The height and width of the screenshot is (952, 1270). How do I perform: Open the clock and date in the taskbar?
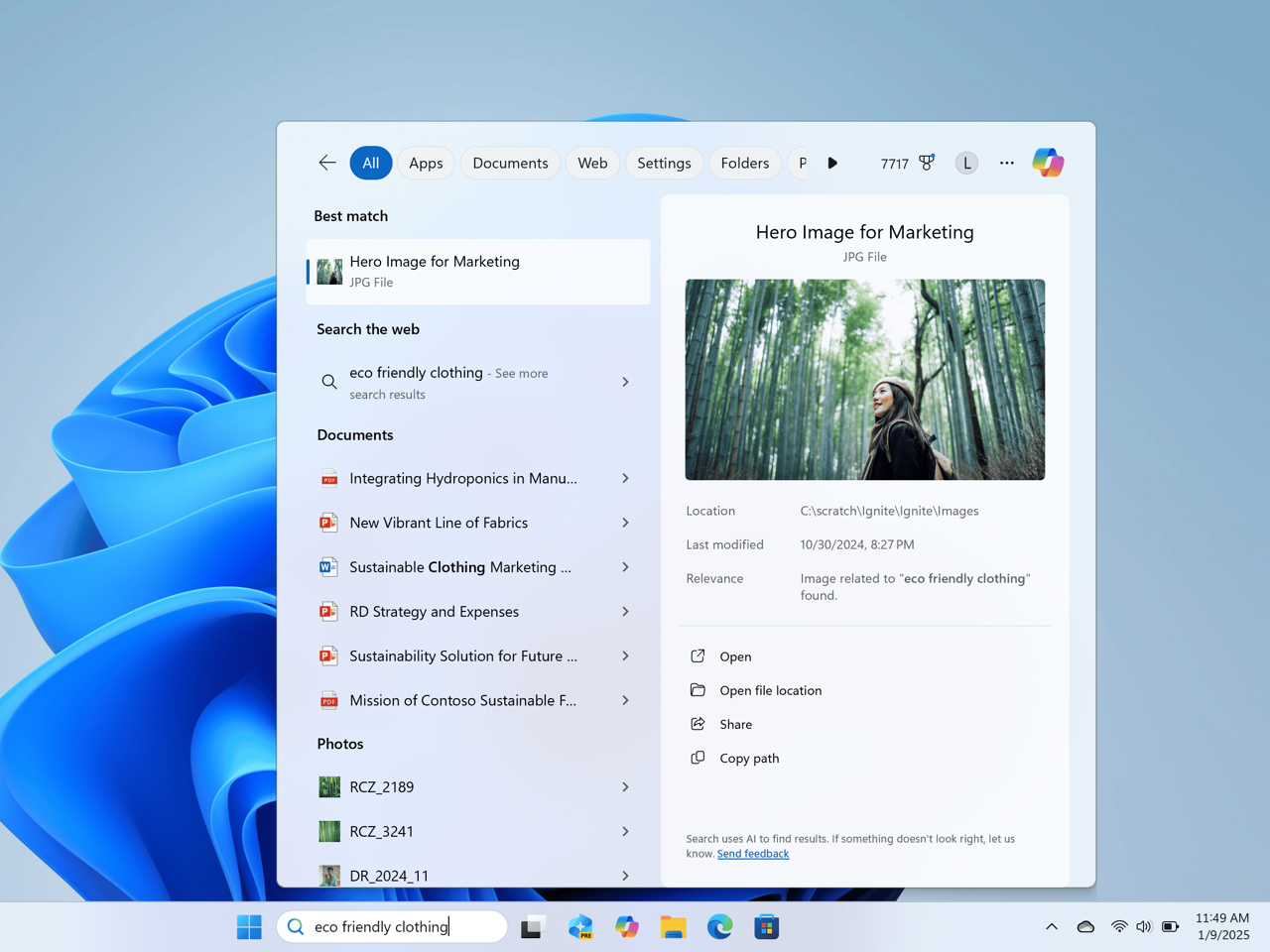click(x=1222, y=926)
